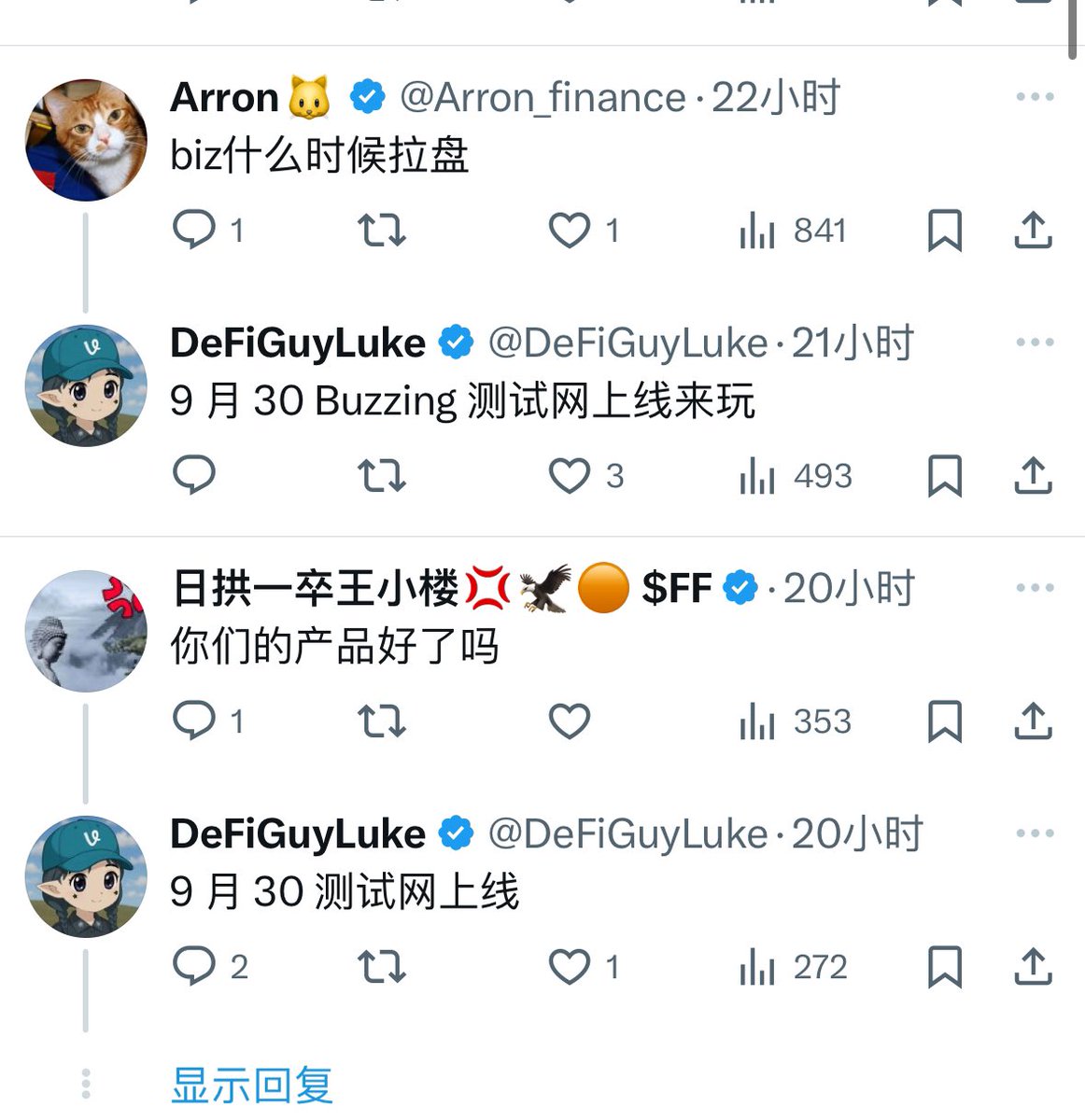Open 王小楼's Buddha statue avatar
Screen dimensions: 1085x1120
click(86, 631)
